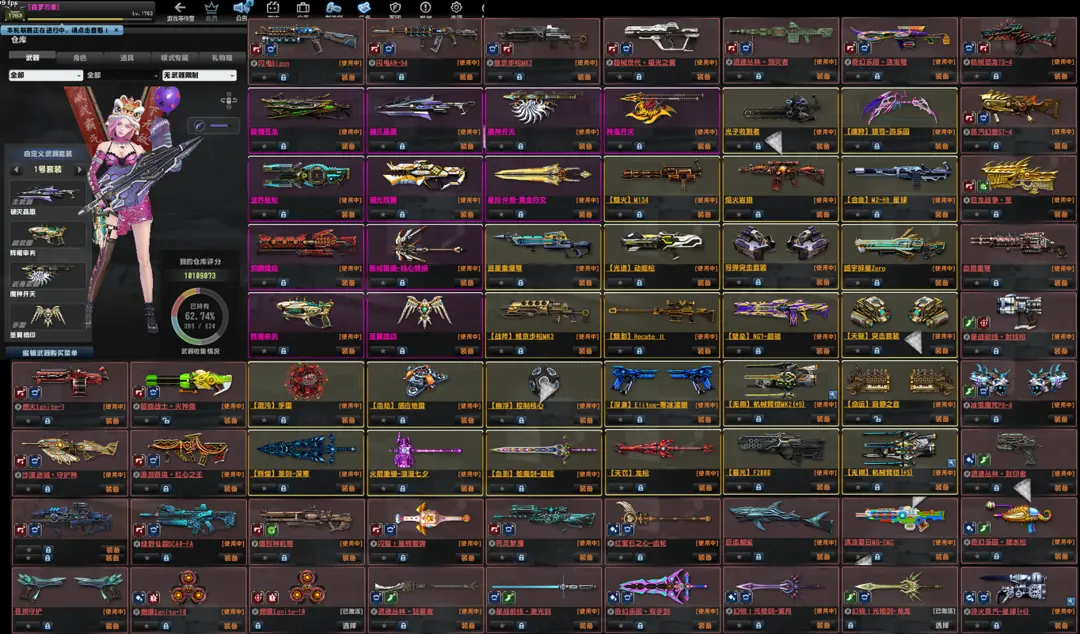1080x634 pixels.
Task: Click the blue ticket icon in top bar
Action: [x=364, y=8]
